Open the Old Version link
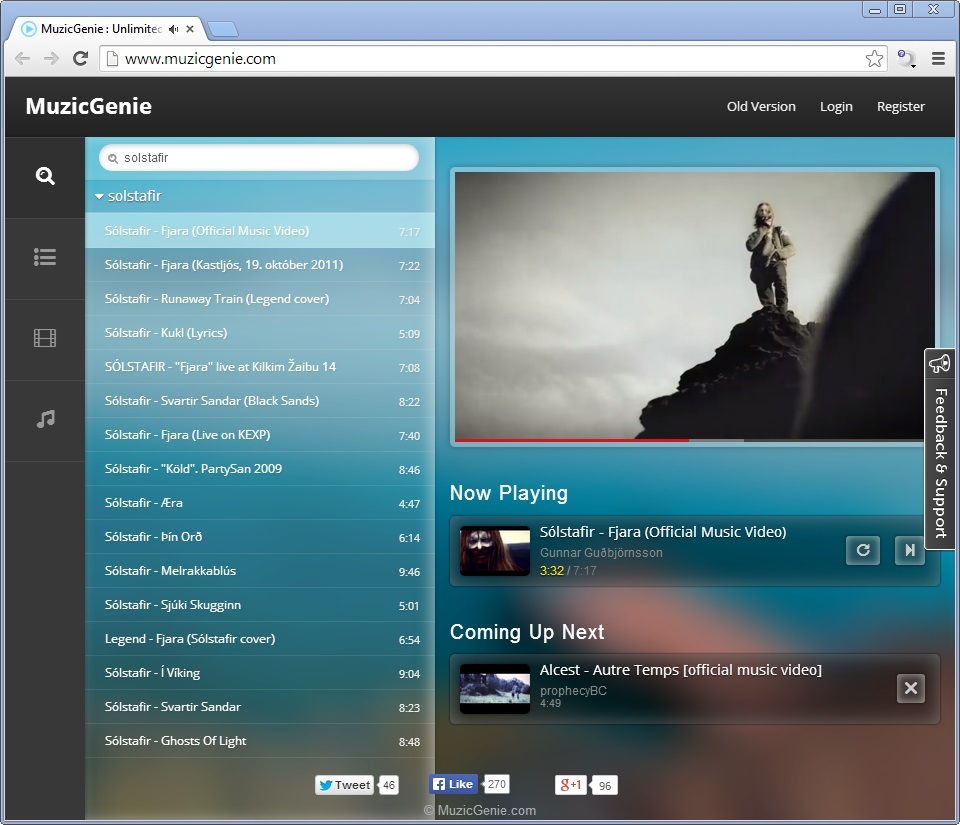The image size is (960, 825). click(761, 107)
